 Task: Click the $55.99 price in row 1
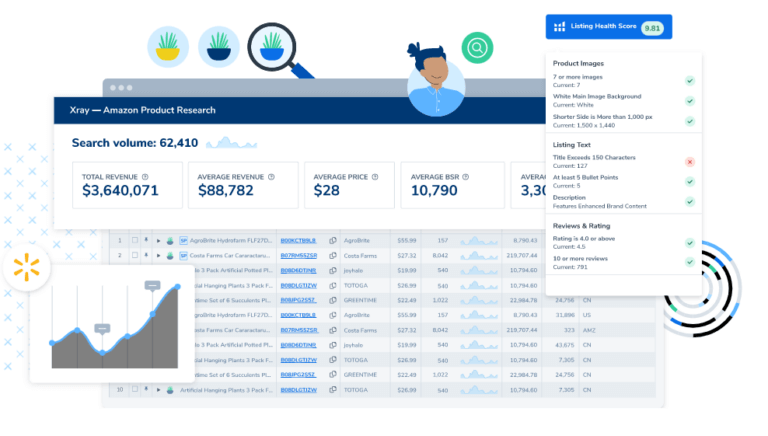click(407, 241)
